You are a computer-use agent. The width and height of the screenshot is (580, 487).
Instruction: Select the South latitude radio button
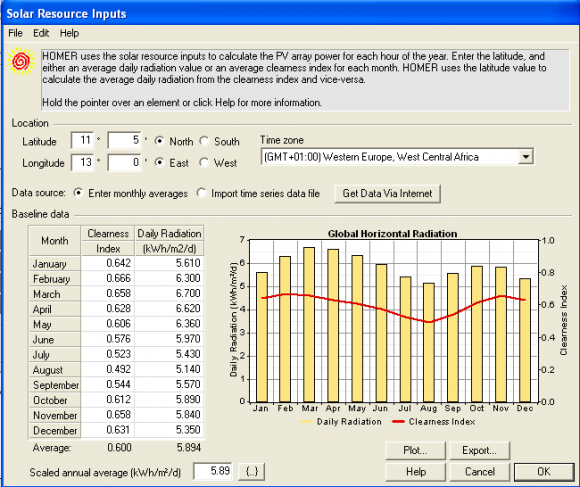click(x=204, y=141)
